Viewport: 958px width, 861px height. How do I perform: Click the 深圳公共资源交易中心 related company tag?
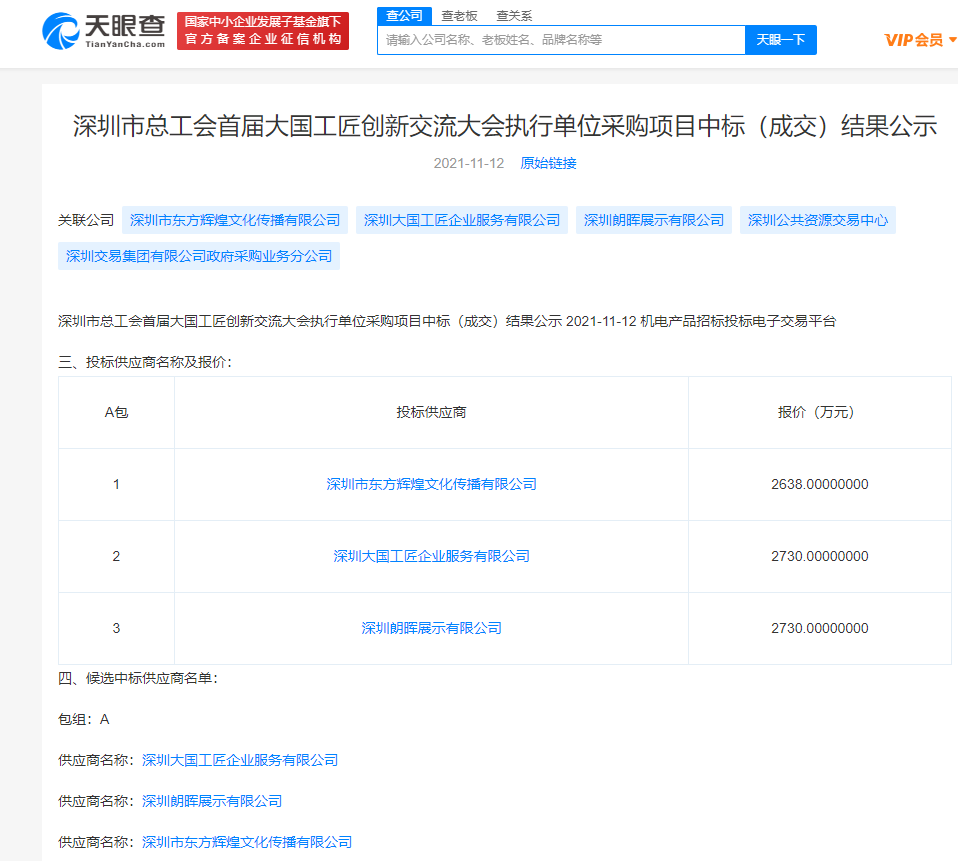[x=817, y=220]
